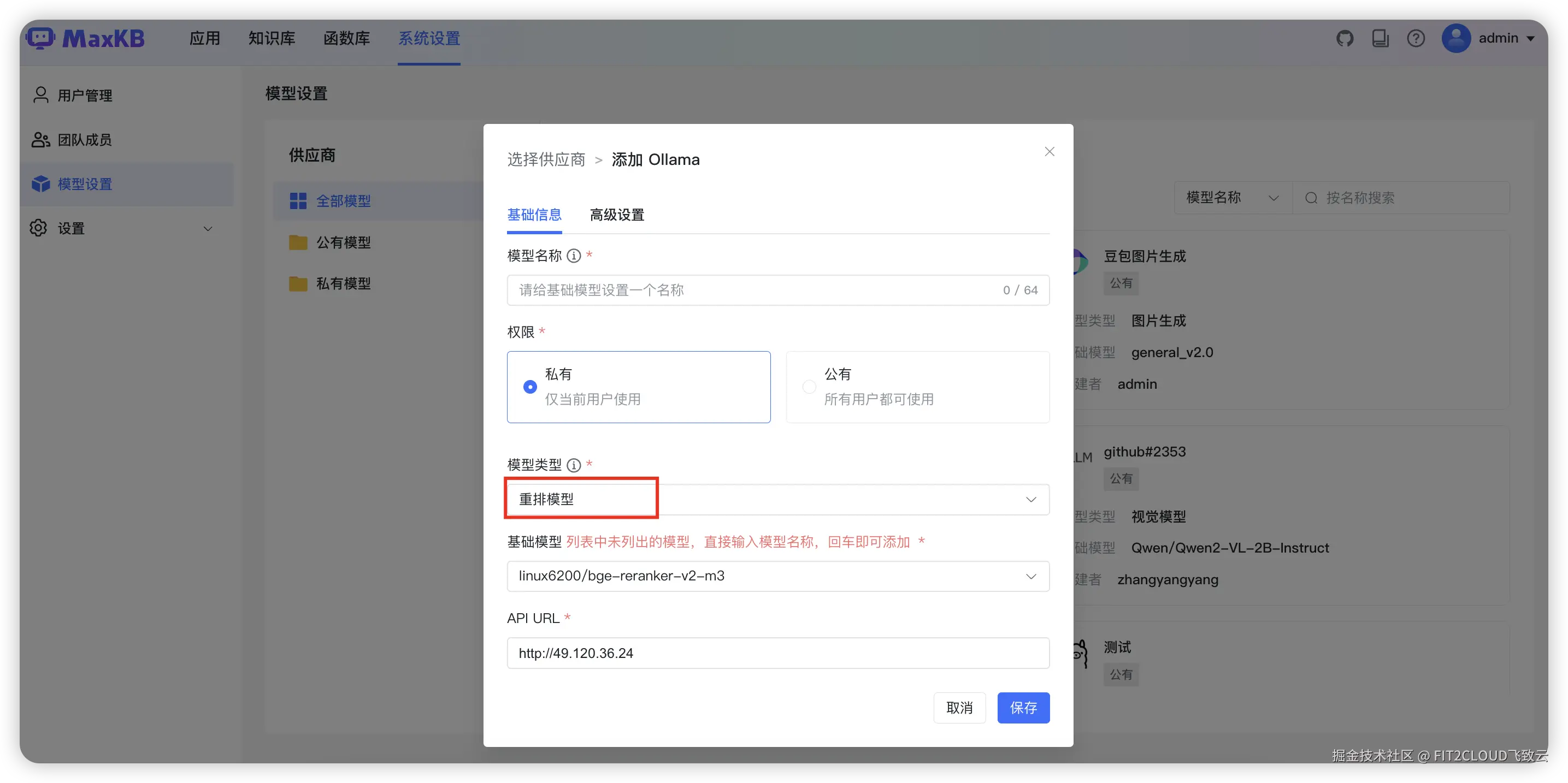1568x783 pixels.
Task: Click the 团队成员 people icon
Action: point(40,139)
